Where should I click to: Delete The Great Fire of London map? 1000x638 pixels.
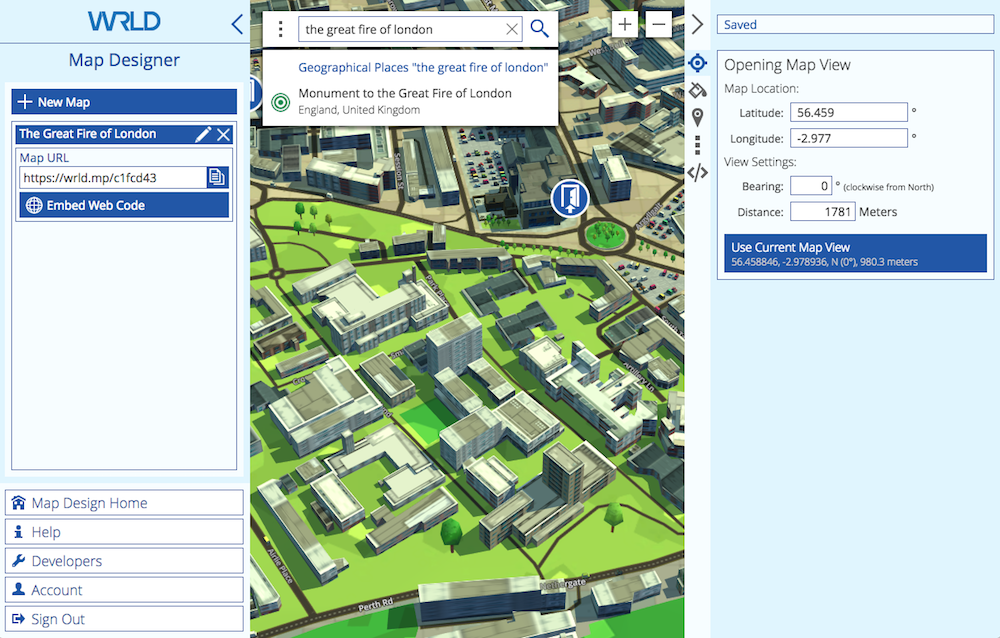pyautogui.click(x=224, y=134)
